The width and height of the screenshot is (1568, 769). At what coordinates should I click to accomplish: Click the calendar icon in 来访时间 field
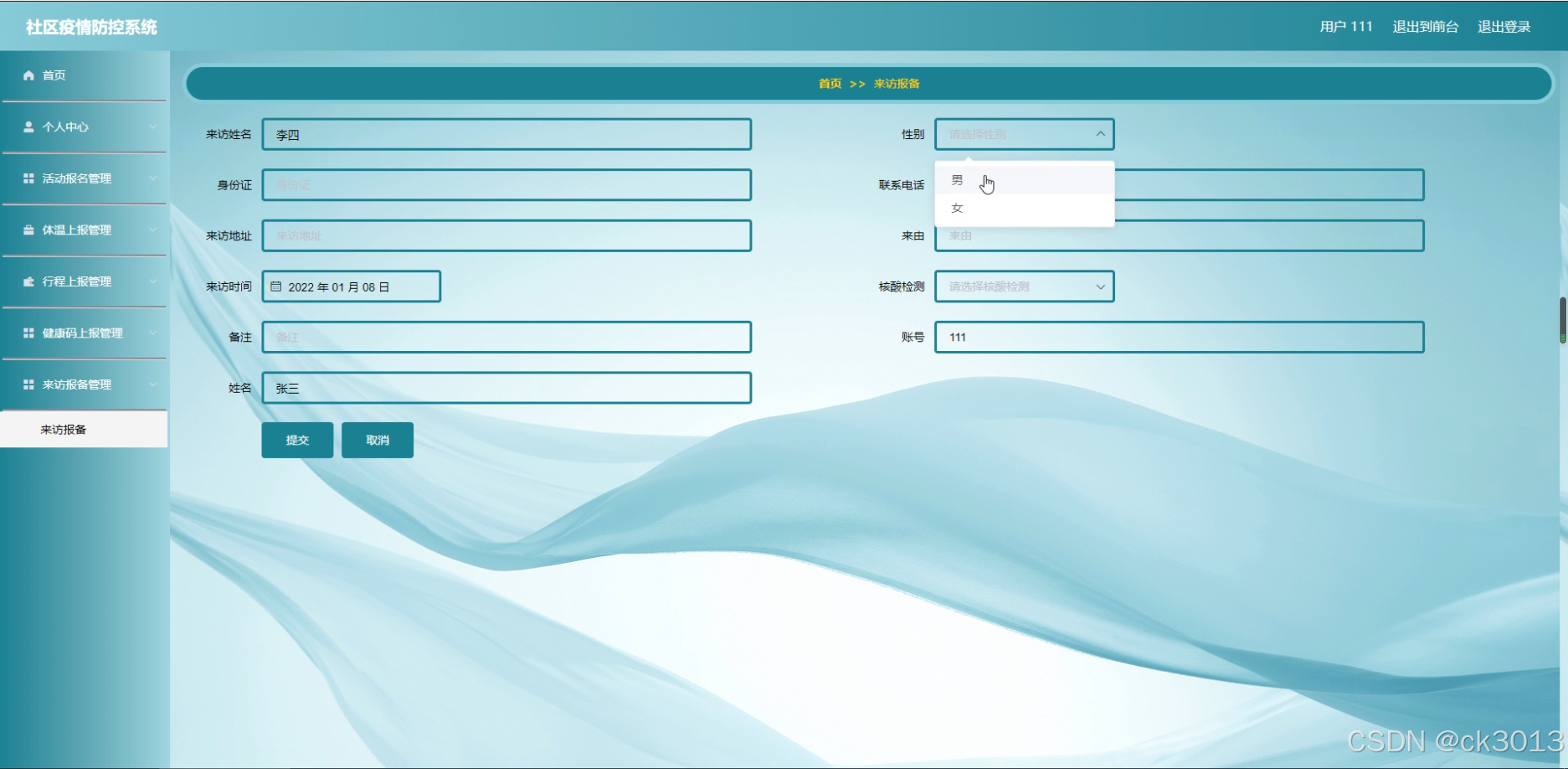click(275, 286)
